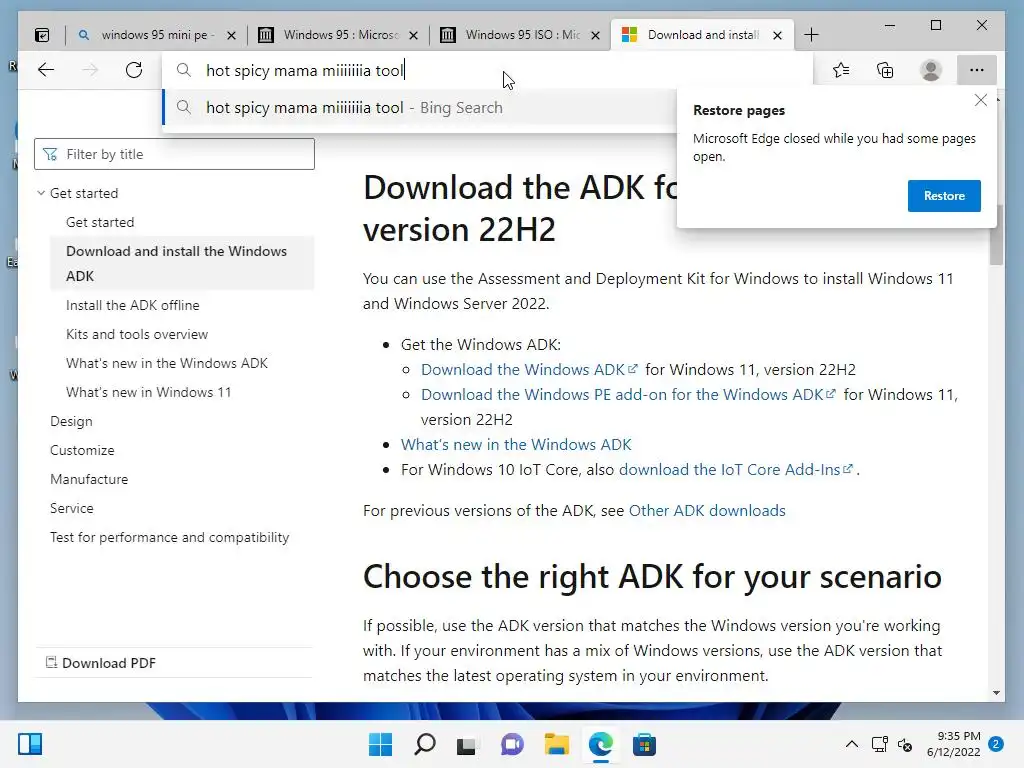This screenshot has width=1024, height=768.
Task: Dismiss the Restore pages popup
Action: (980, 100)
